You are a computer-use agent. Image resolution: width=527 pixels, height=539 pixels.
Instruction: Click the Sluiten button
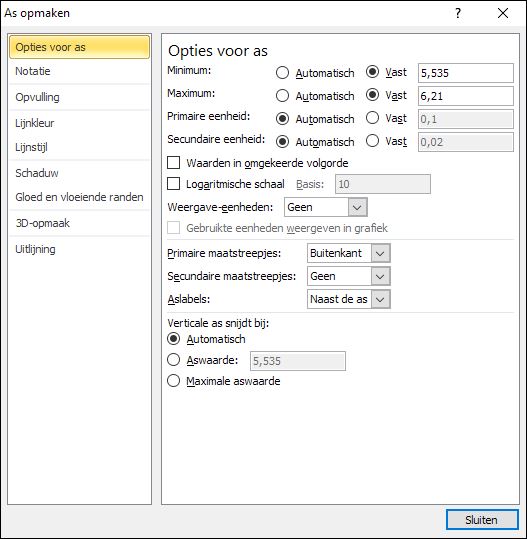click(x=482, y=520)
